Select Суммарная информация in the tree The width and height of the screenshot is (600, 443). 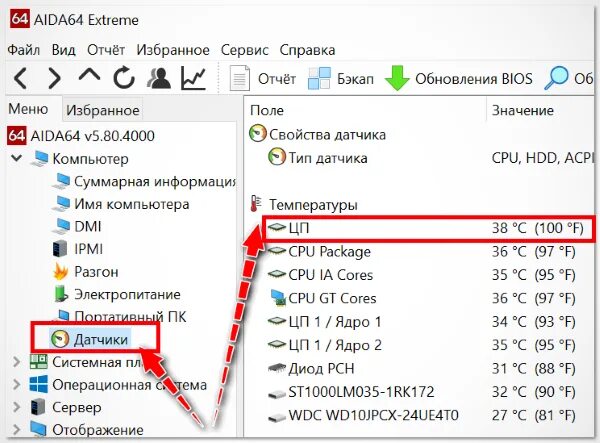[x=155, y=181]
